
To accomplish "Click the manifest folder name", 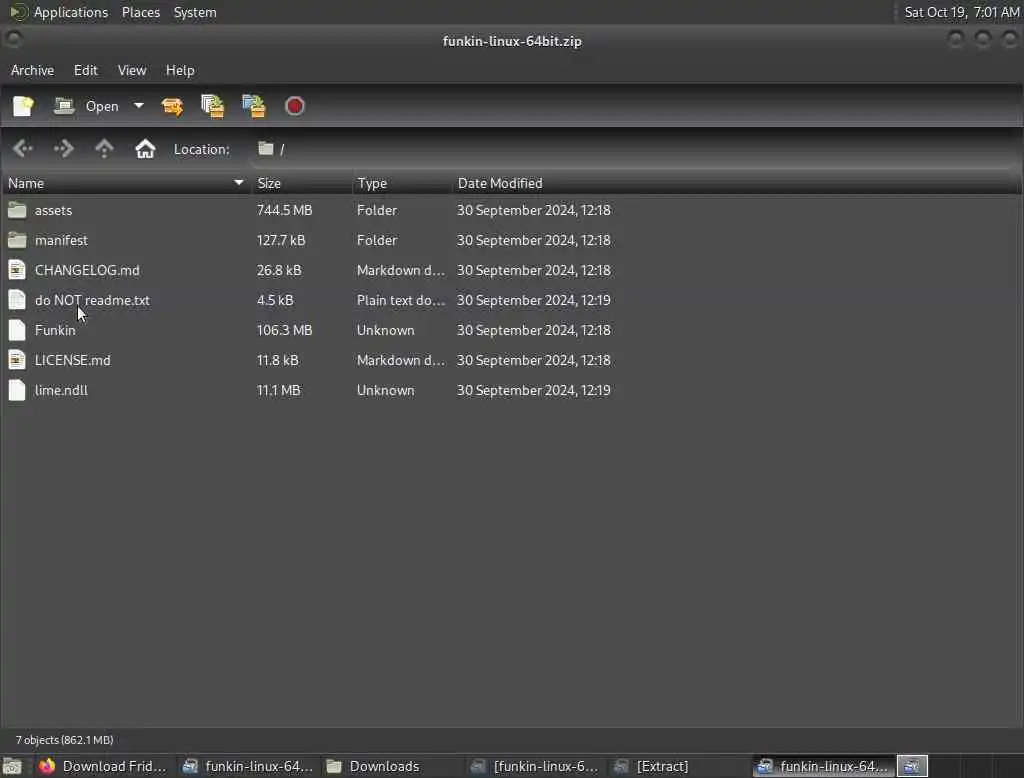I will click(61, 240).
